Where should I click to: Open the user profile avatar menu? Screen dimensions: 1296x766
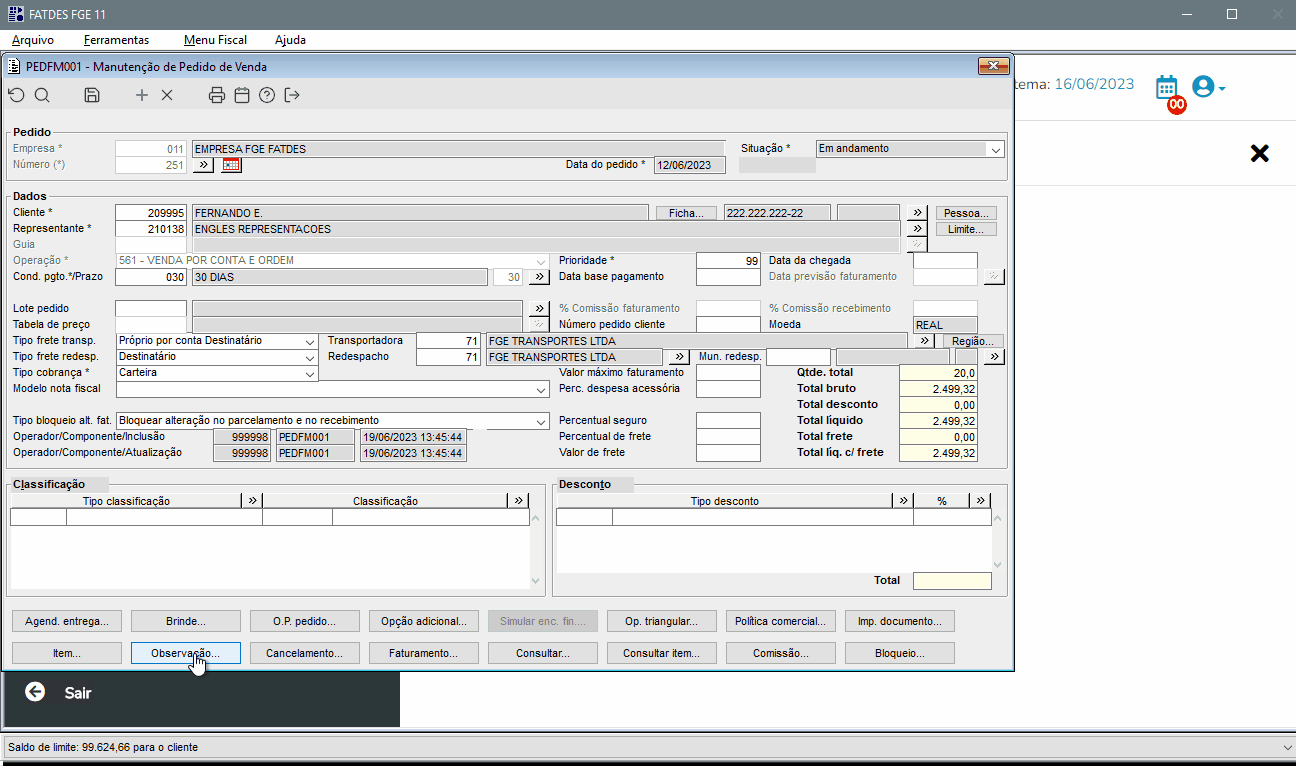(x=1205, y=87)
